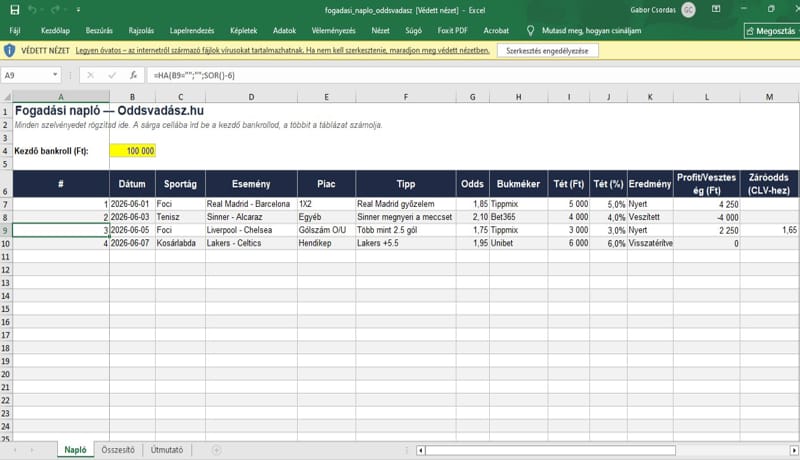Click title Fogadási napló — Oddsvadász.hu
800x460 pixels.
click(109, 111)
